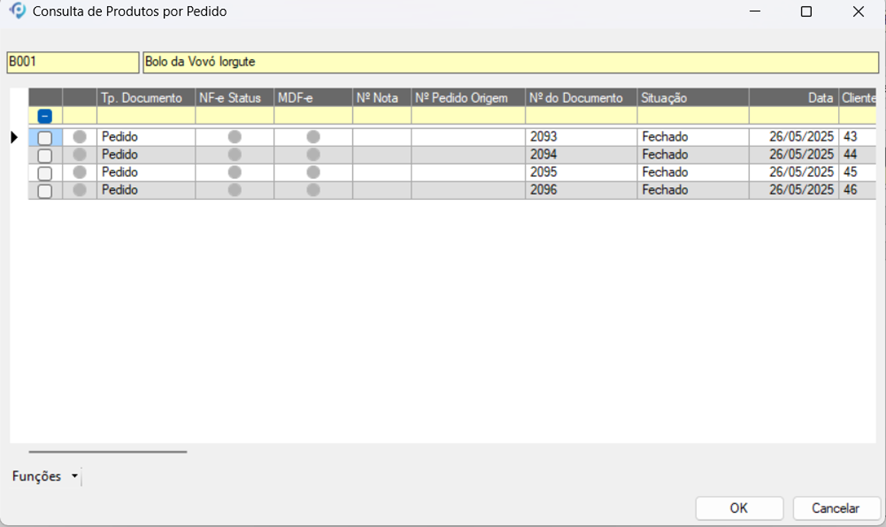Screen dimensions: 886x527
Task: Click NF-e status circle for order 2093
Action: 234,137
